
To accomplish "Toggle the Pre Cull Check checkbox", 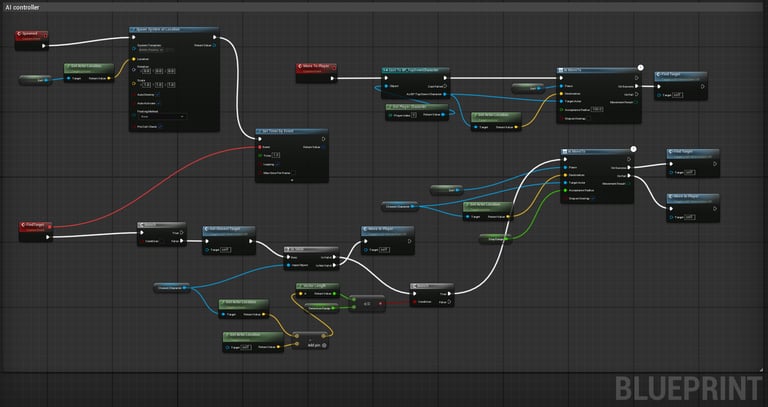I will coord(161,126).
